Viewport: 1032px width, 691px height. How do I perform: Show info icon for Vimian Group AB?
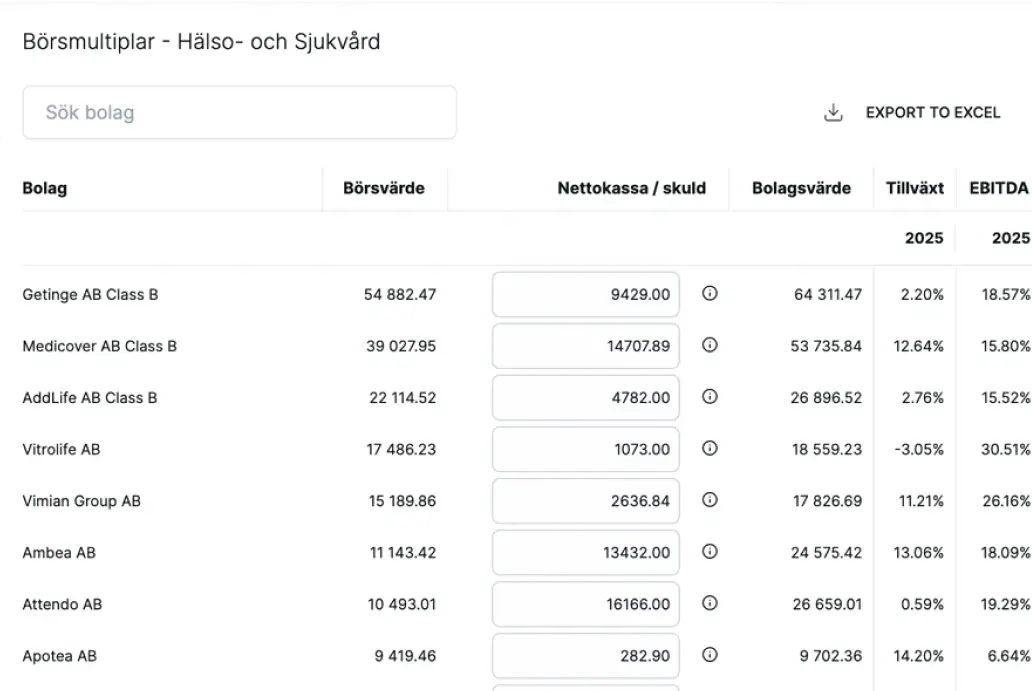coord(710,500)
